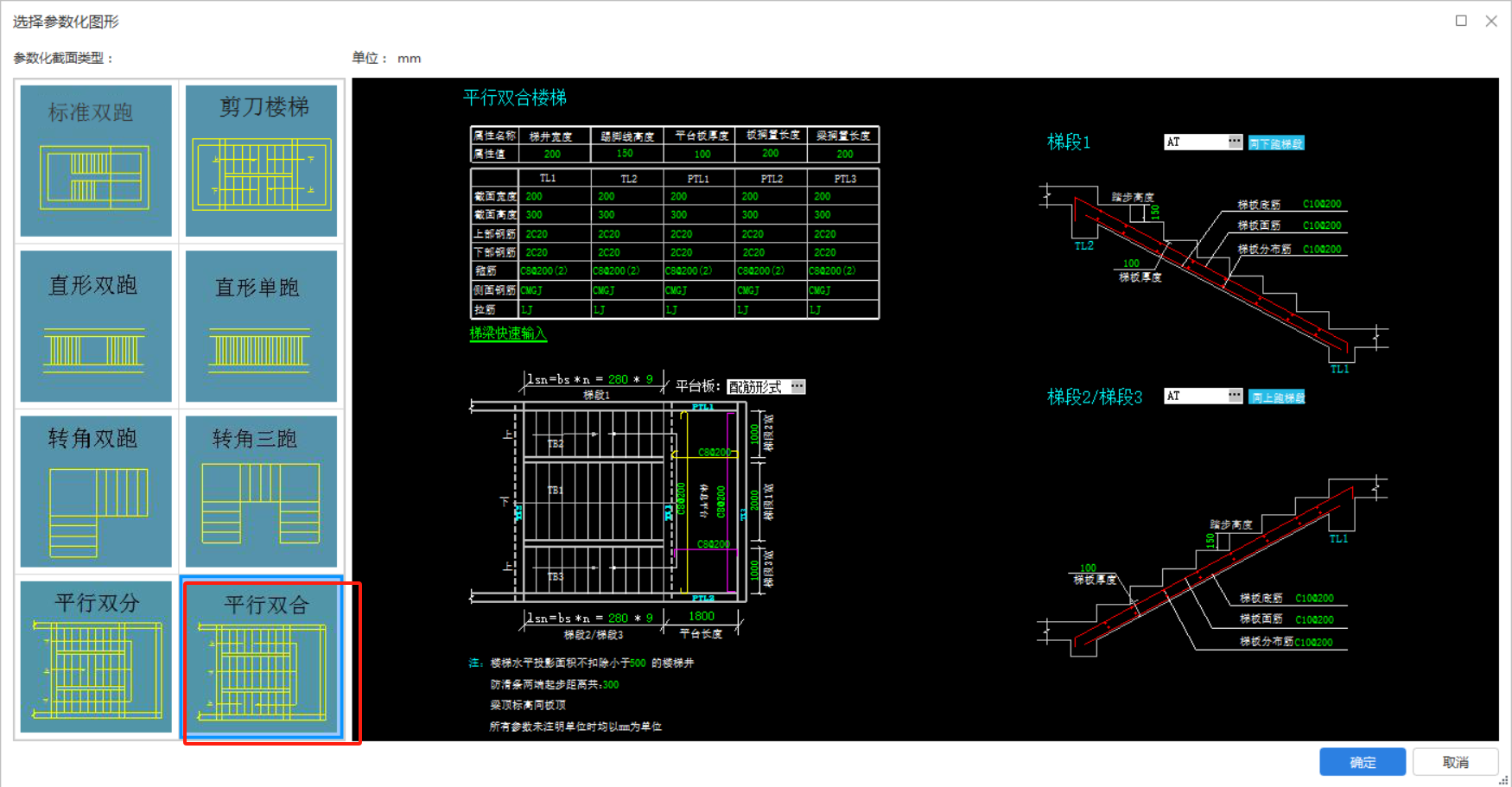The height and width of the screenshot is (787, 1512).
Task: Edit TL2 截面高度 value 300
Action: pyautogui.click(x=607, y=215)
